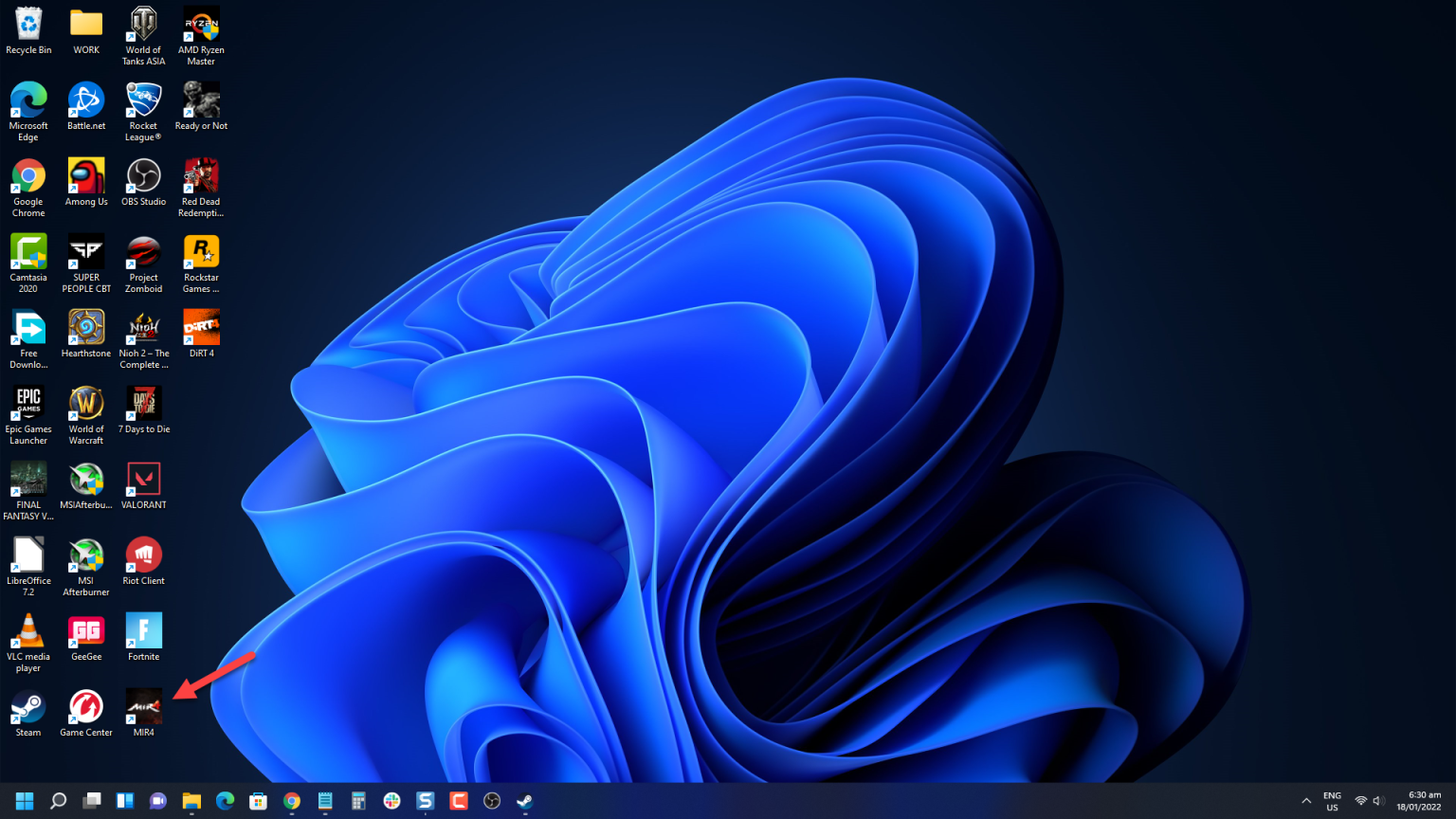Open Wi-Fi network quick settings
Image resolution: width=1456 pixels, height=819 pixels.
(1361, 801)
